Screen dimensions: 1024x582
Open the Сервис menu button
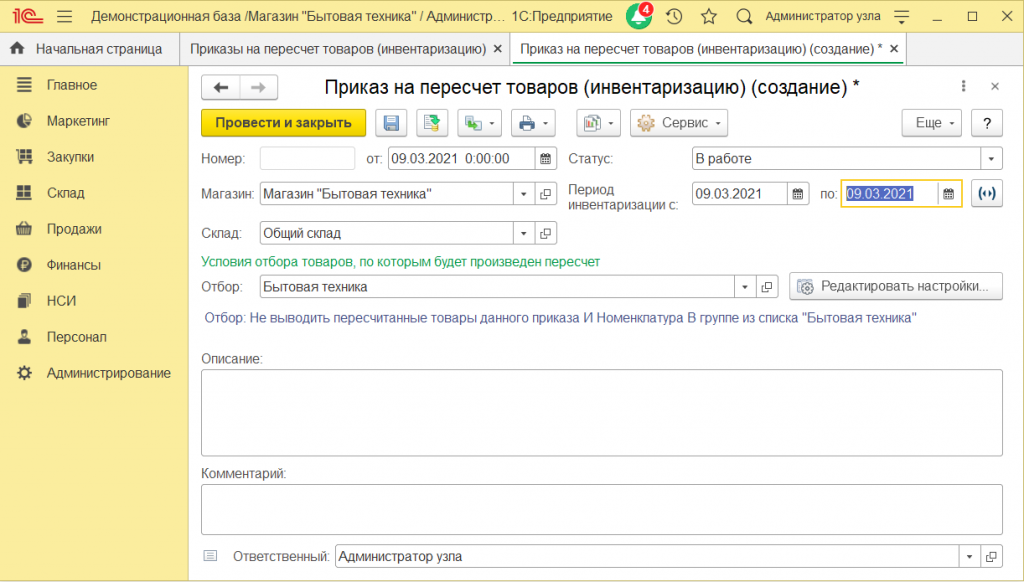pyautogui.click(x=679, y=123)
